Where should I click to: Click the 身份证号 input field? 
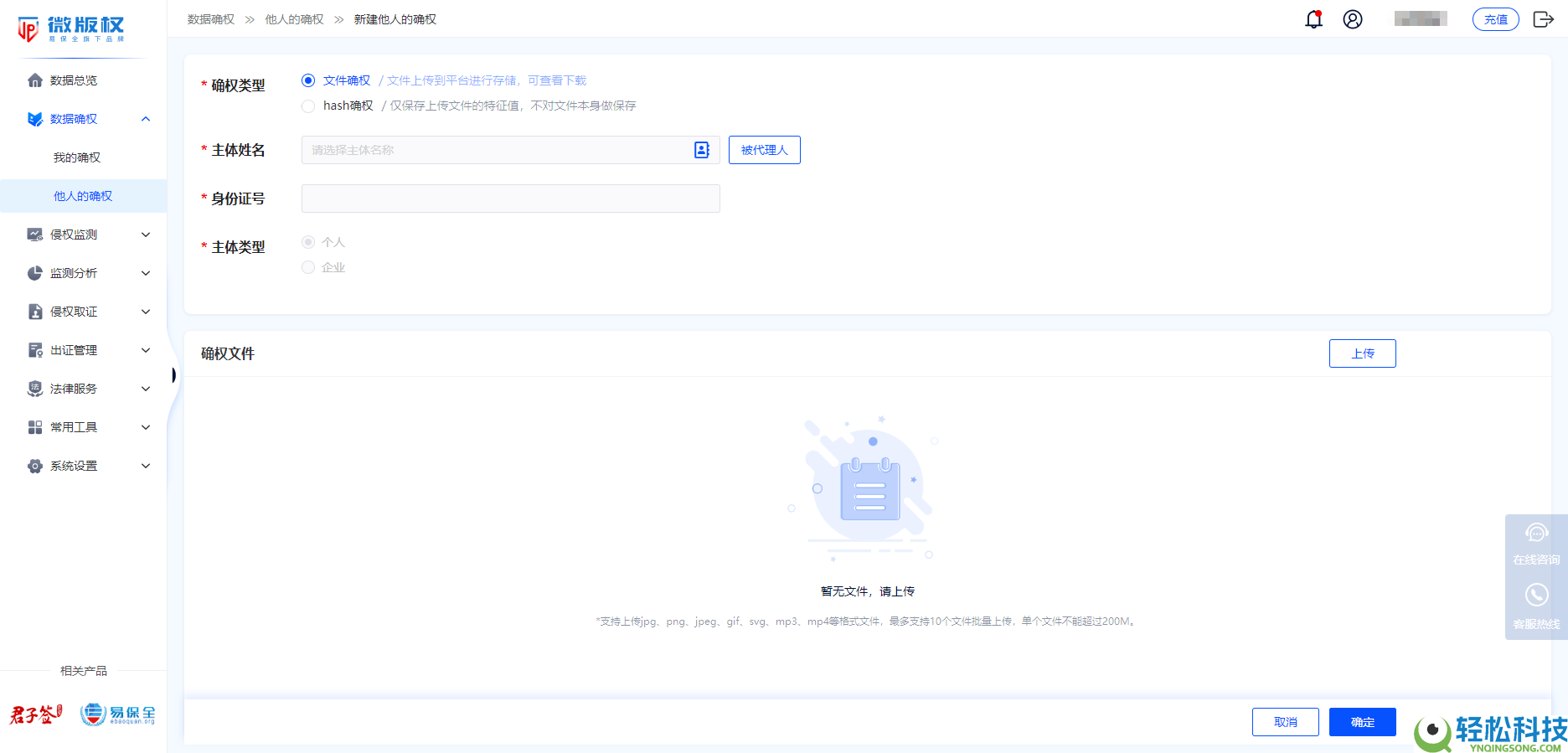[x=510, y=199]
